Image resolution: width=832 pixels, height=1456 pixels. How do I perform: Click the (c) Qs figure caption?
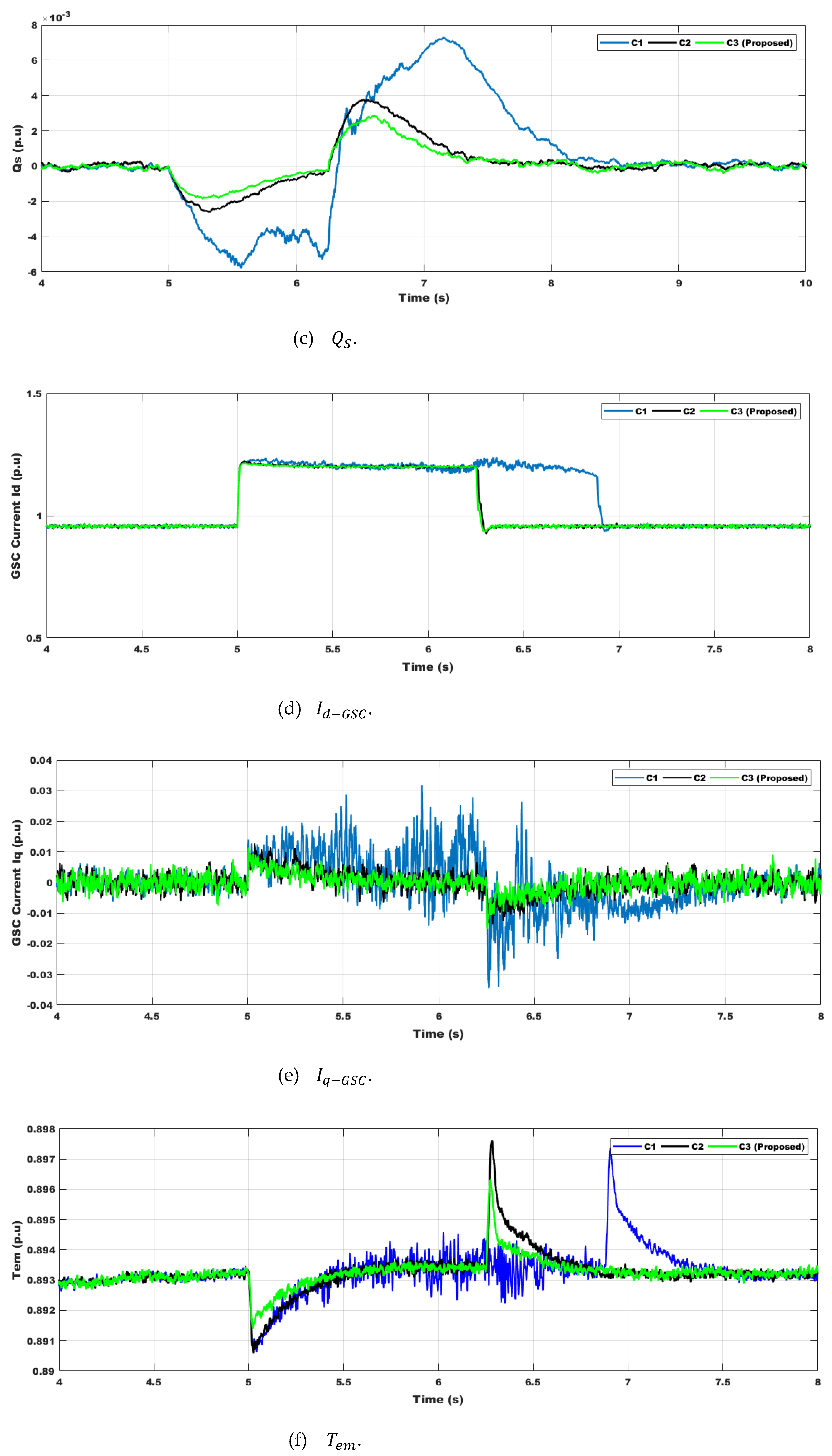point(325,339)
